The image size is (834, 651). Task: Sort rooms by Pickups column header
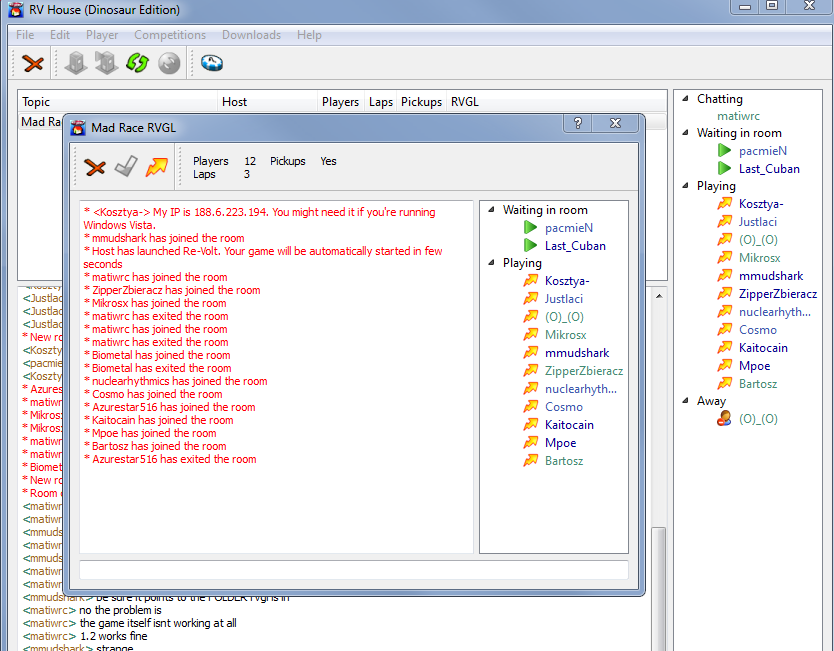click(421, 102)
